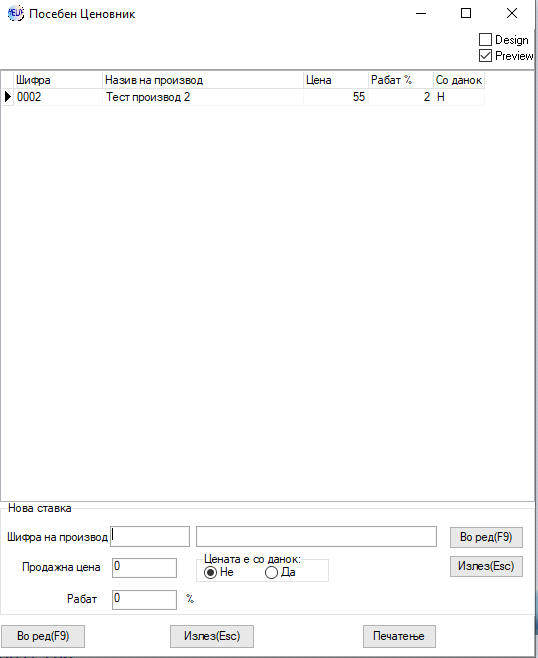Image resolution: width=538 pixels, height=658 pixels.
Task: Select the Тест производ 2 row cell
Action: 203,97
